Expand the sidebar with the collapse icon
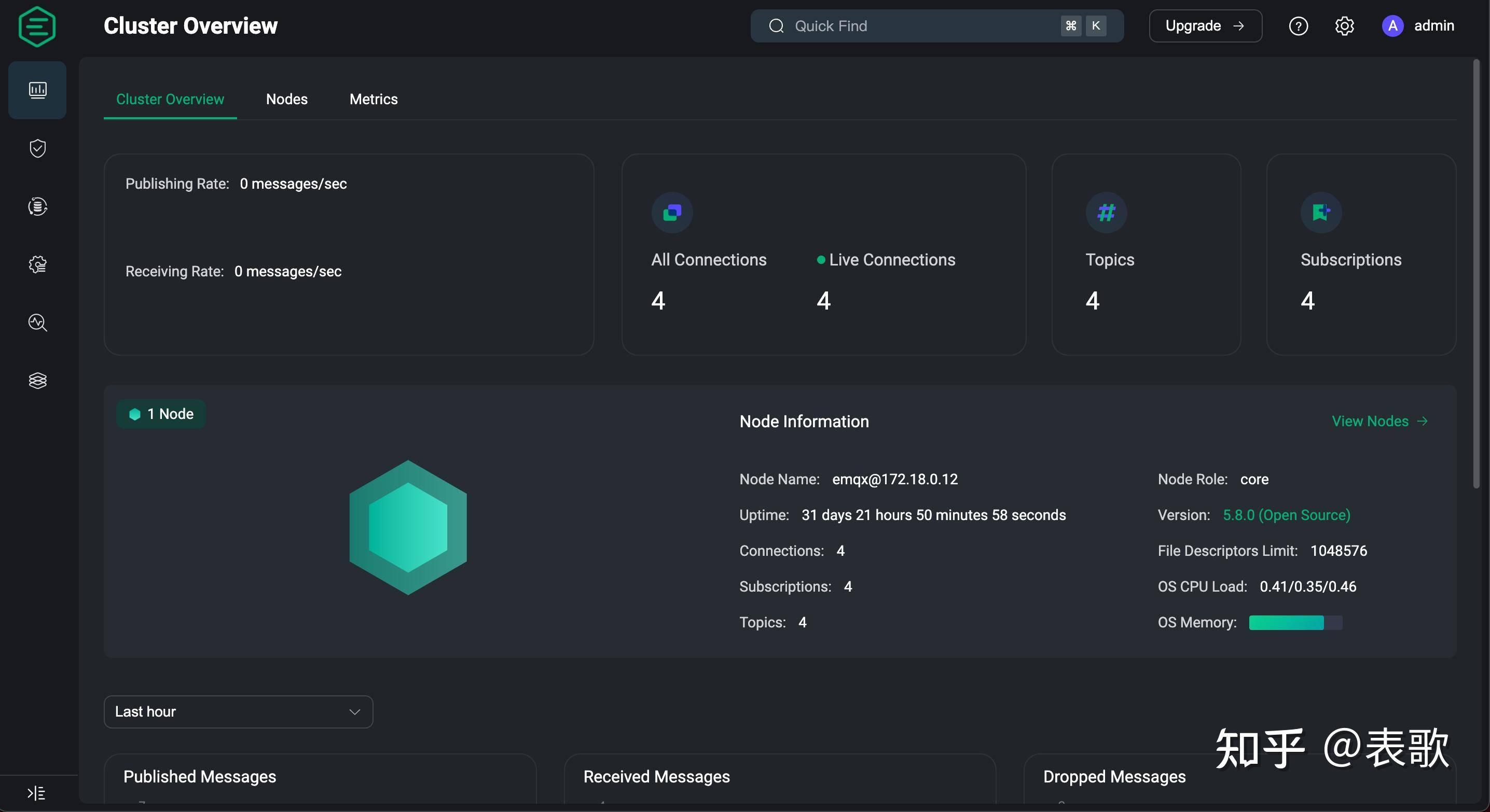Screen dimensions: 1490x812 [36, 793]
